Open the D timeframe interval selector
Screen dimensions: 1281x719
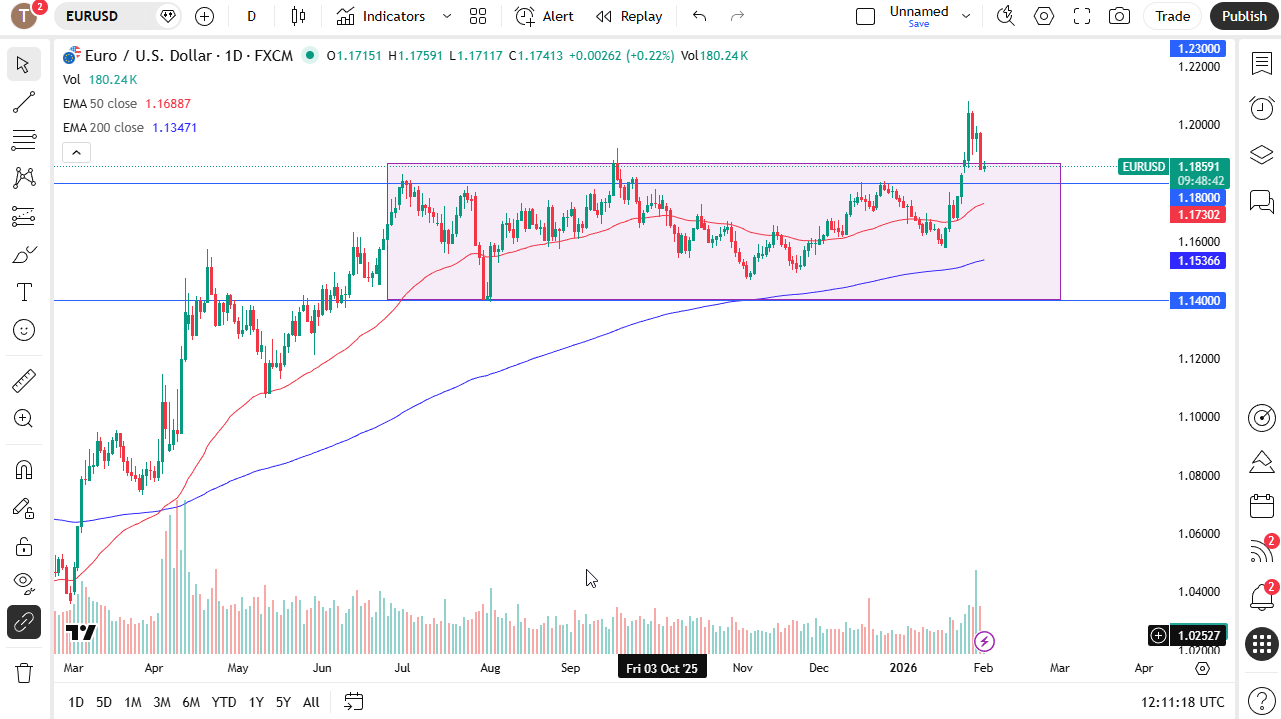[251, 16]
